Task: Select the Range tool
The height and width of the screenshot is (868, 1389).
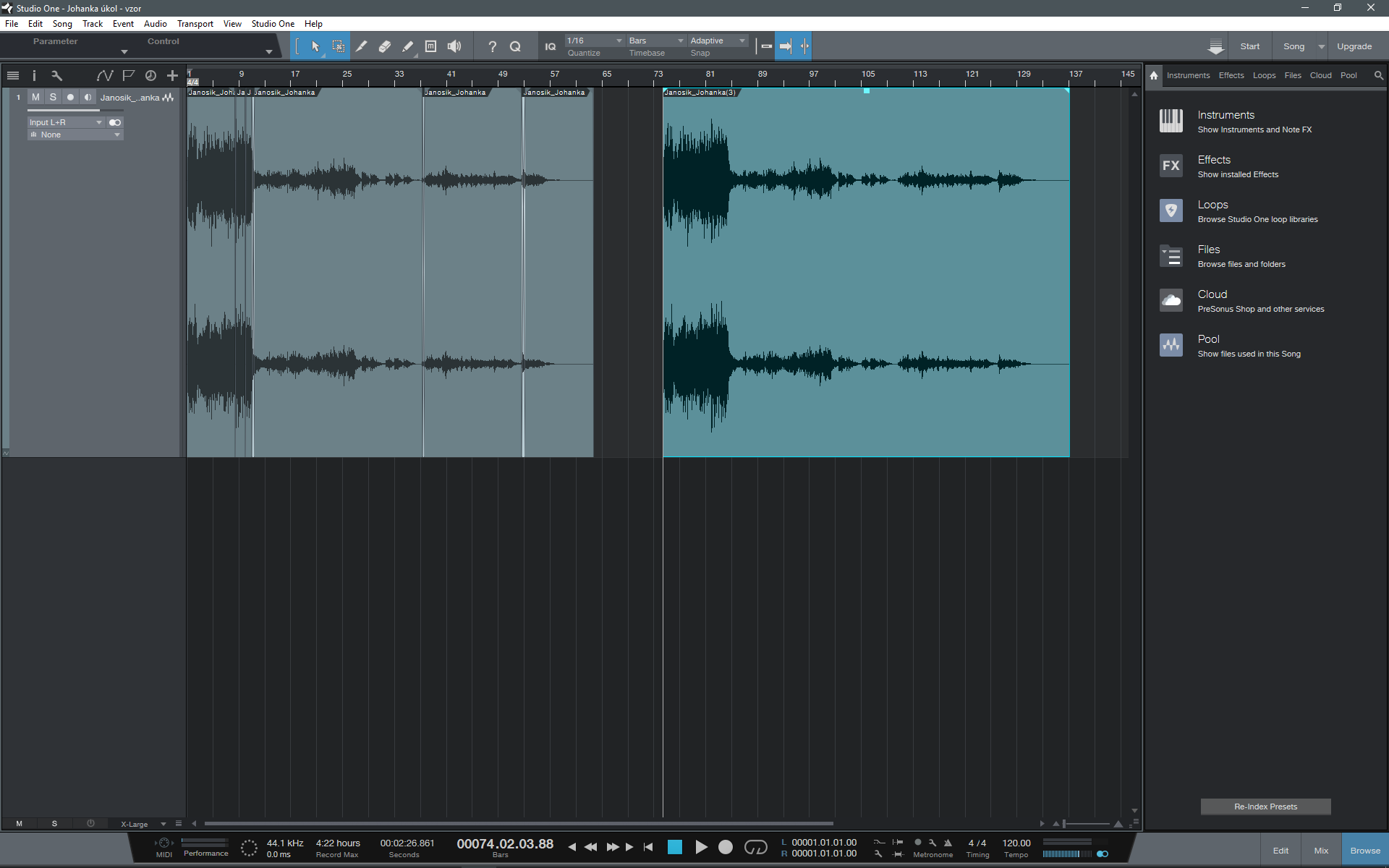Action: tap(338, 46)
